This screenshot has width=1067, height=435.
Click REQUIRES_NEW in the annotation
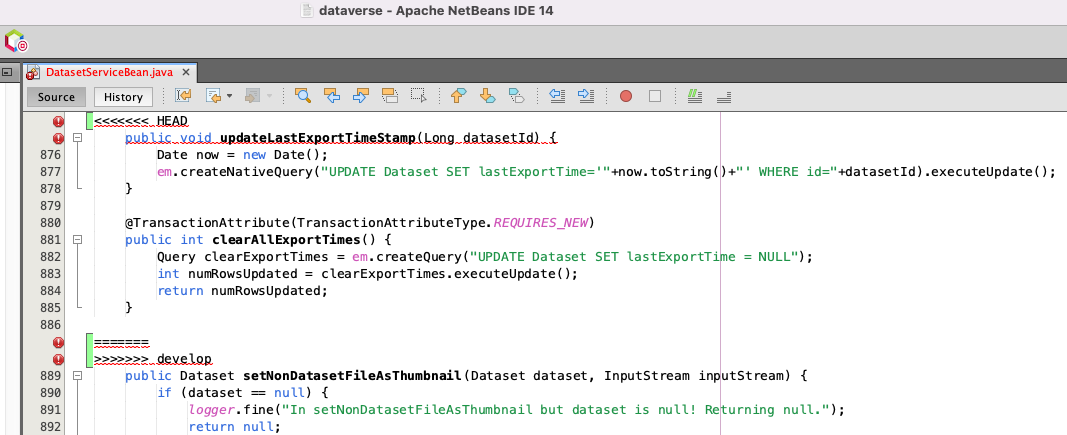(541, 223)
